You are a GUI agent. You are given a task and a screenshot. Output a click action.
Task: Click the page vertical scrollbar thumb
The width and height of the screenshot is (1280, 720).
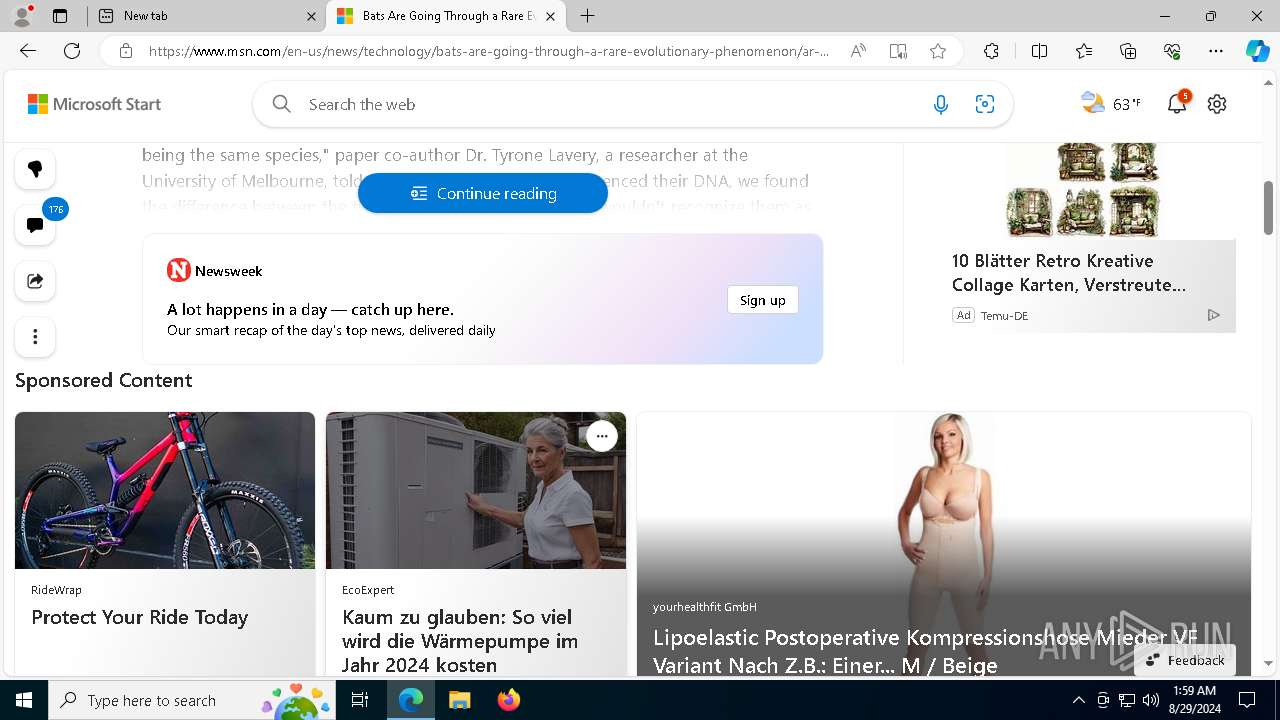(x=1268, y=208)
